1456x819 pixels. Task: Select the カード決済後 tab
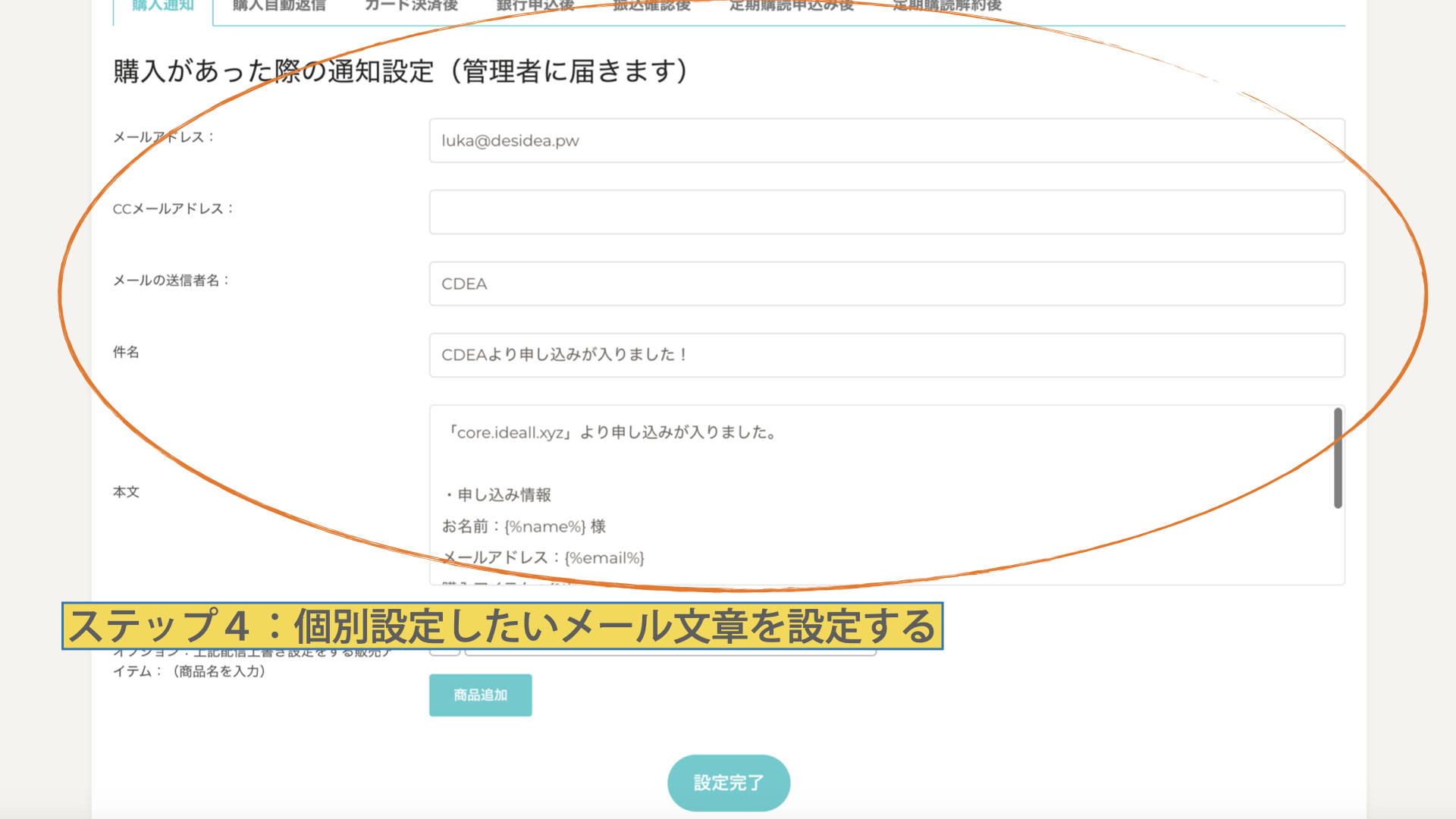[x=411, y=7]
